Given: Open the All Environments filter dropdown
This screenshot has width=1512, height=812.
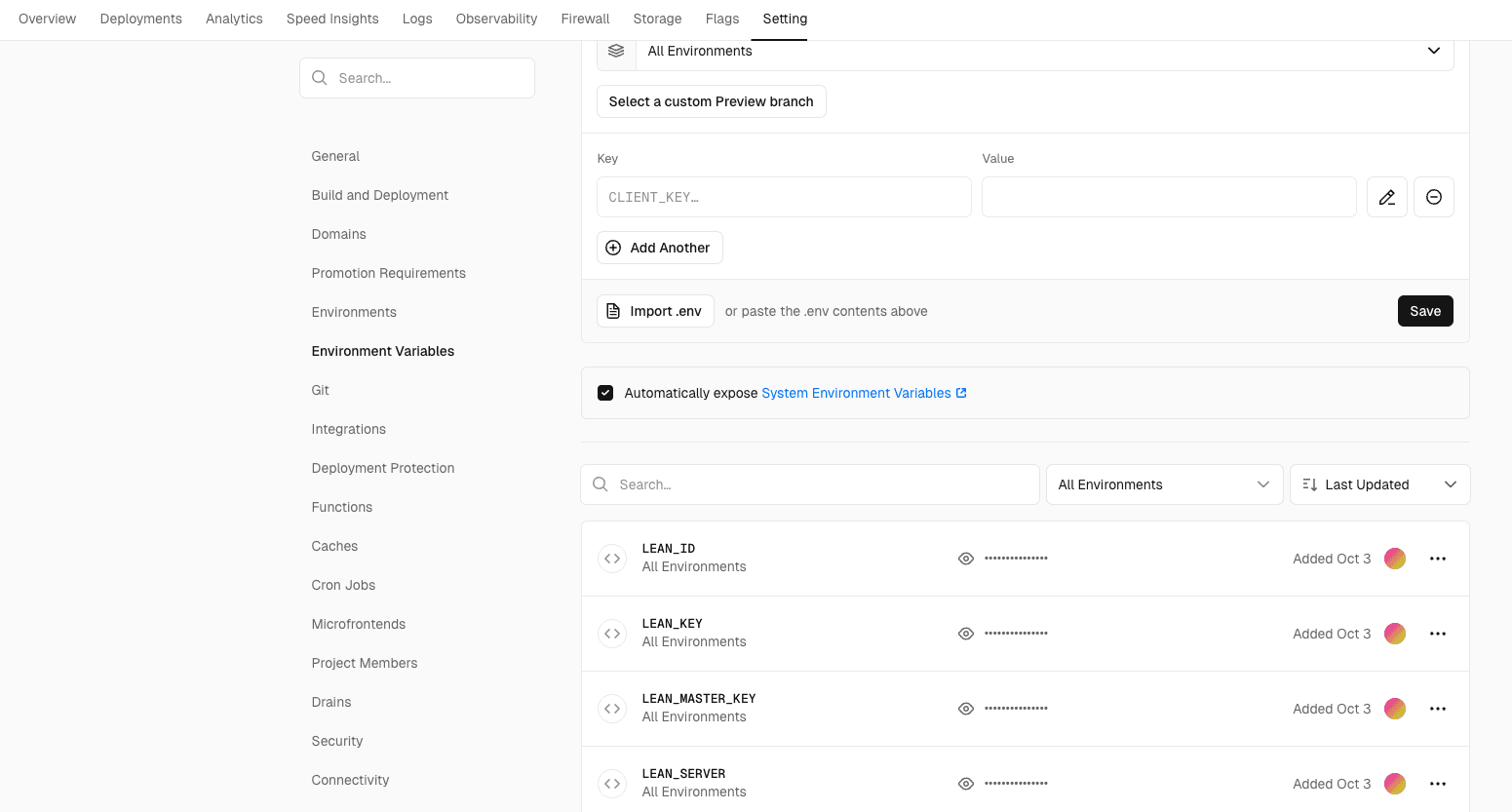Looking at the screenshot, I should (x=1163, y=484).
